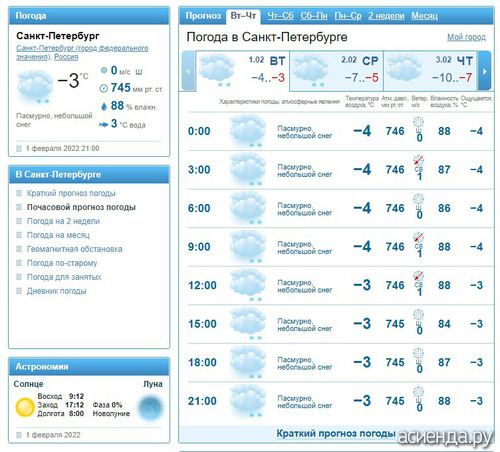Click the sun icon in the Астрономия panel
The height and width of the screenshot is (452, 500).
[x=25, y=407]
